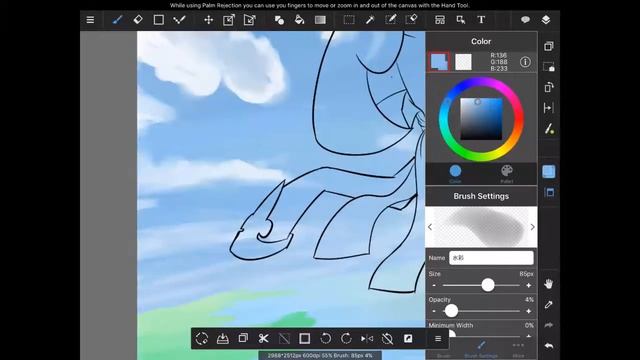Click the first icon, a dashed circle with a small eraser
The image size is (640, 360).
click(202, 338)
